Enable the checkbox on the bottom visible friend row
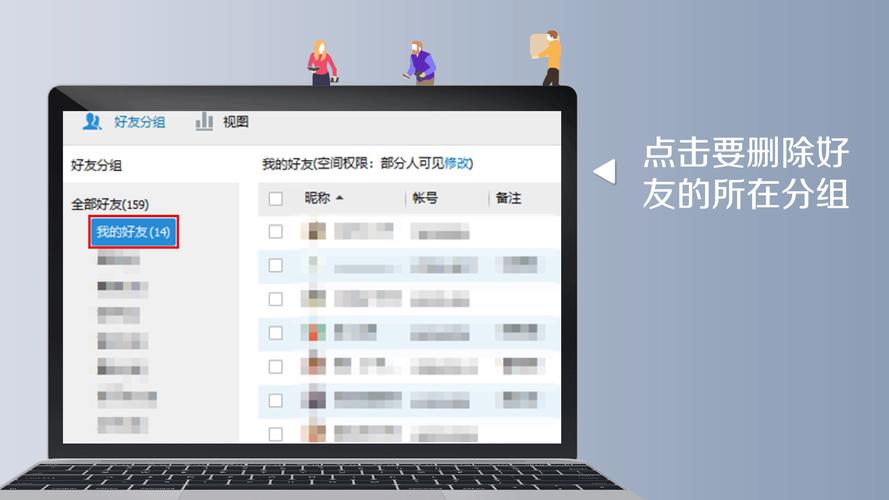889x500 pixels. tap(275, 433)
